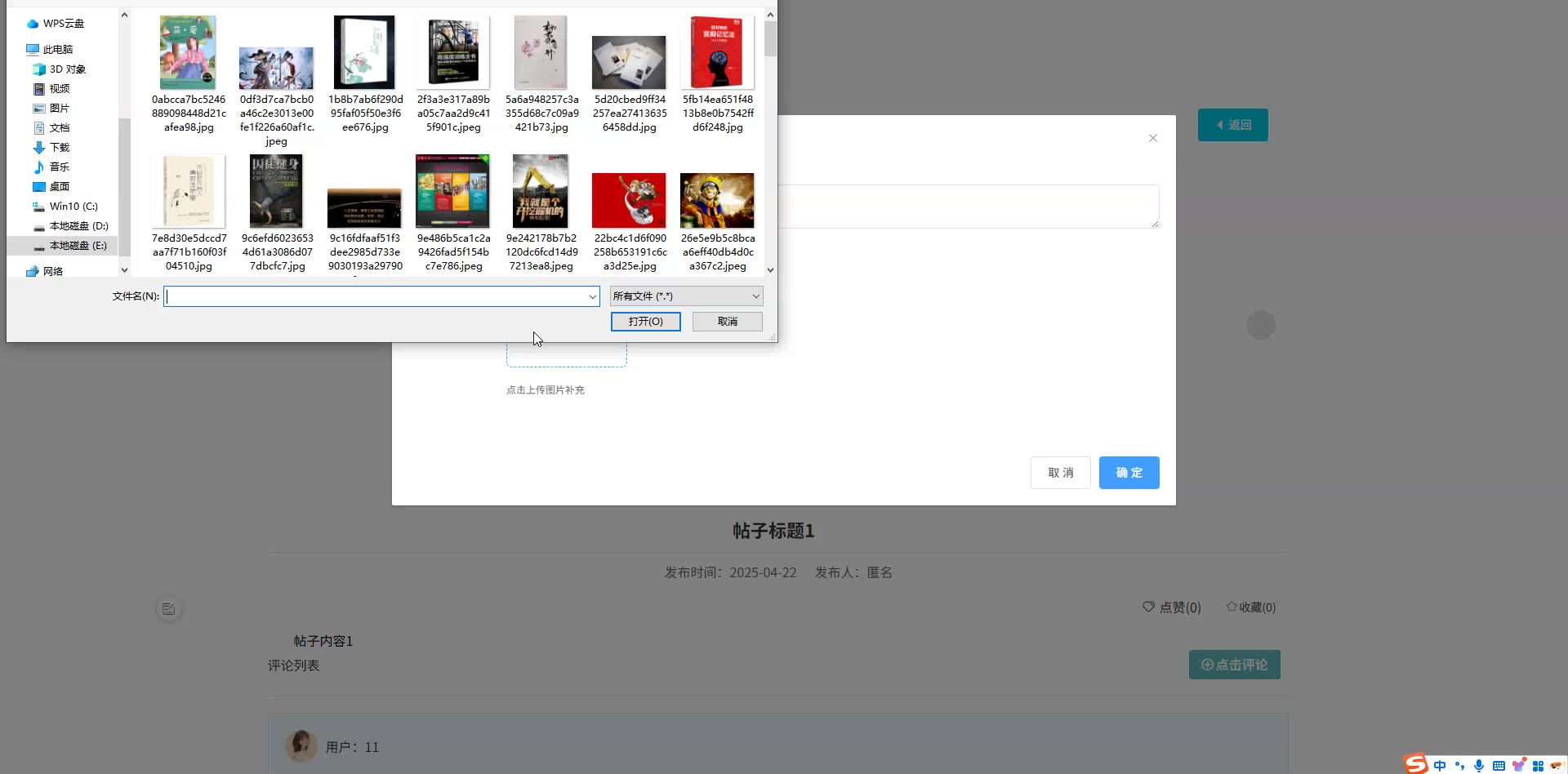Open the Sogou skin shirt icon
Image resolution: width=1568 pixels, height=774 pixels.
1518,766
